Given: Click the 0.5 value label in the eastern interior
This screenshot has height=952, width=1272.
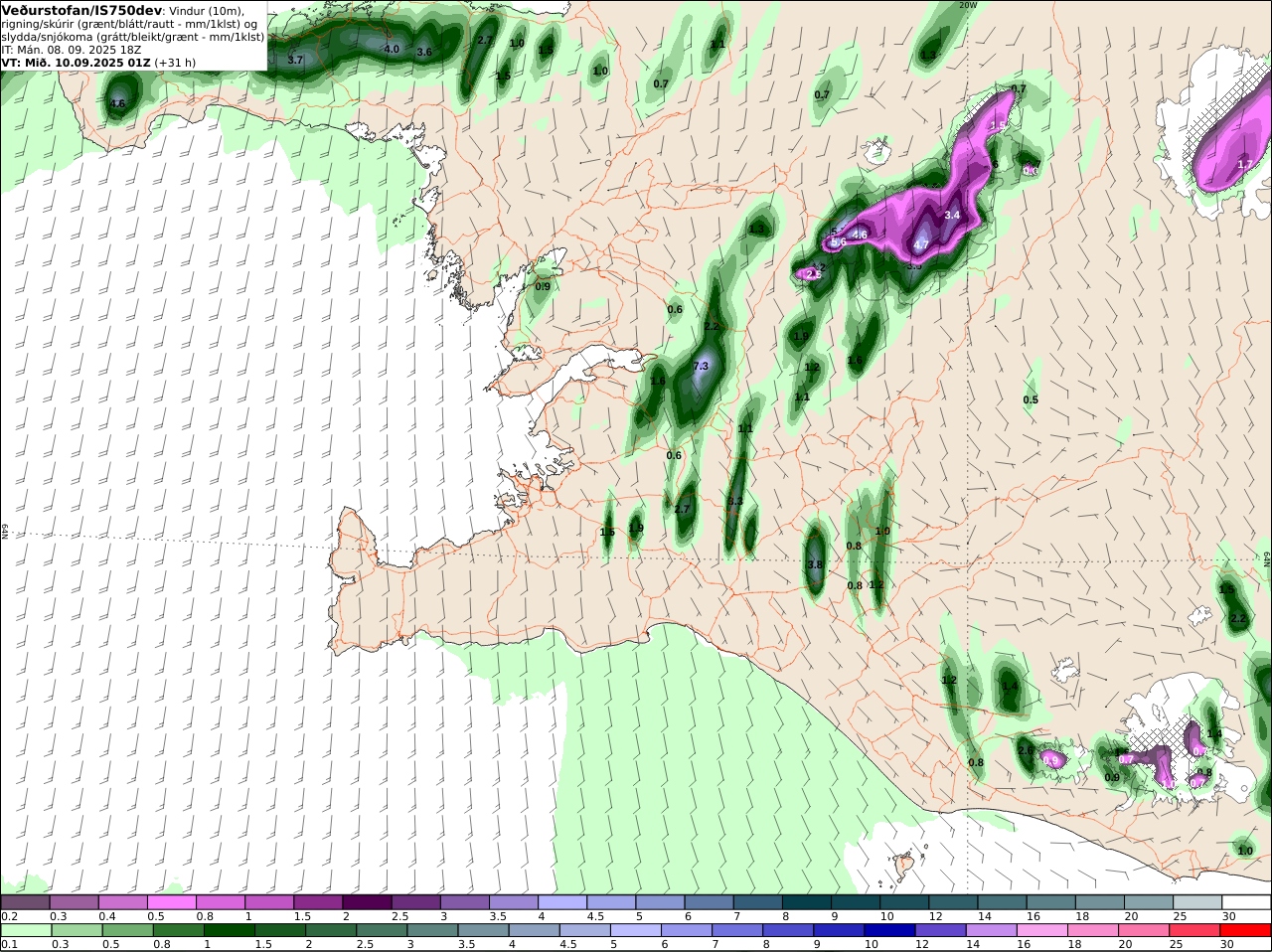Looking at the screenshot, I should click(1031, 400).
